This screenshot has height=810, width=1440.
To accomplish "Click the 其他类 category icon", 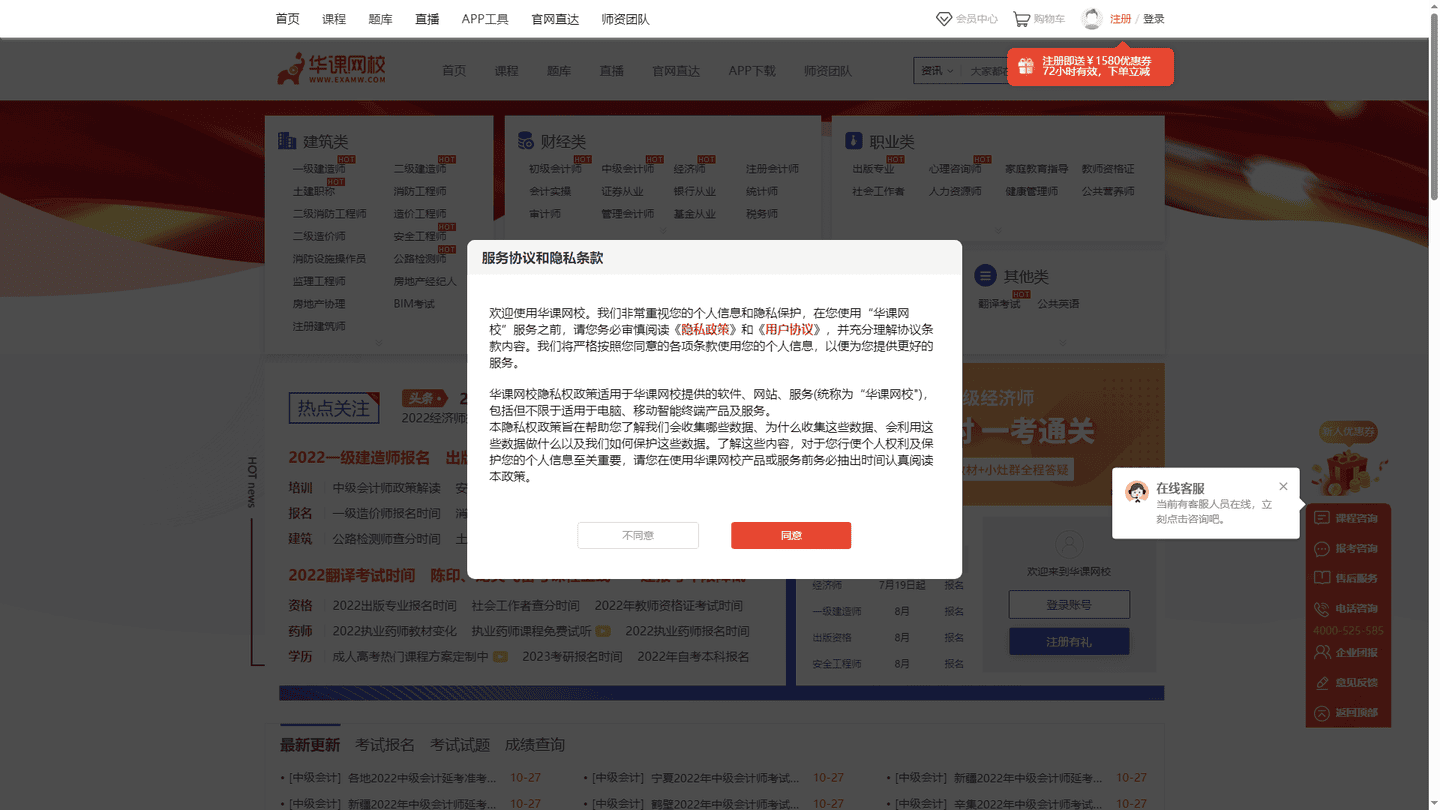I will click(986, 275).
